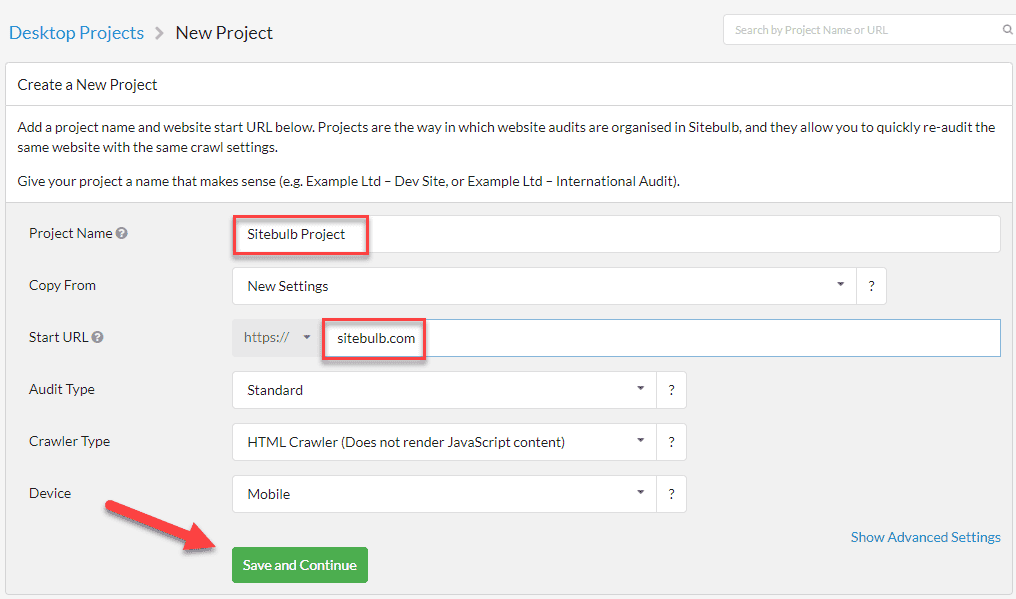Click the search magnifier icon
The image size is (1016, 599).
click(x=1008, y=29)
